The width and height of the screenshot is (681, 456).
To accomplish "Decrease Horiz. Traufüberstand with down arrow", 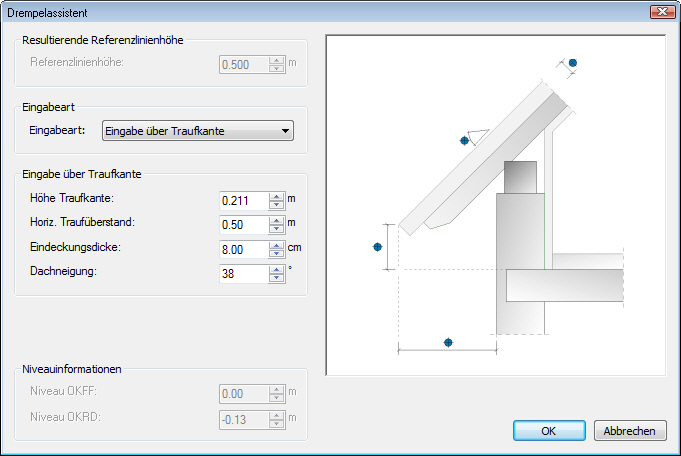I will coord(276,230).
